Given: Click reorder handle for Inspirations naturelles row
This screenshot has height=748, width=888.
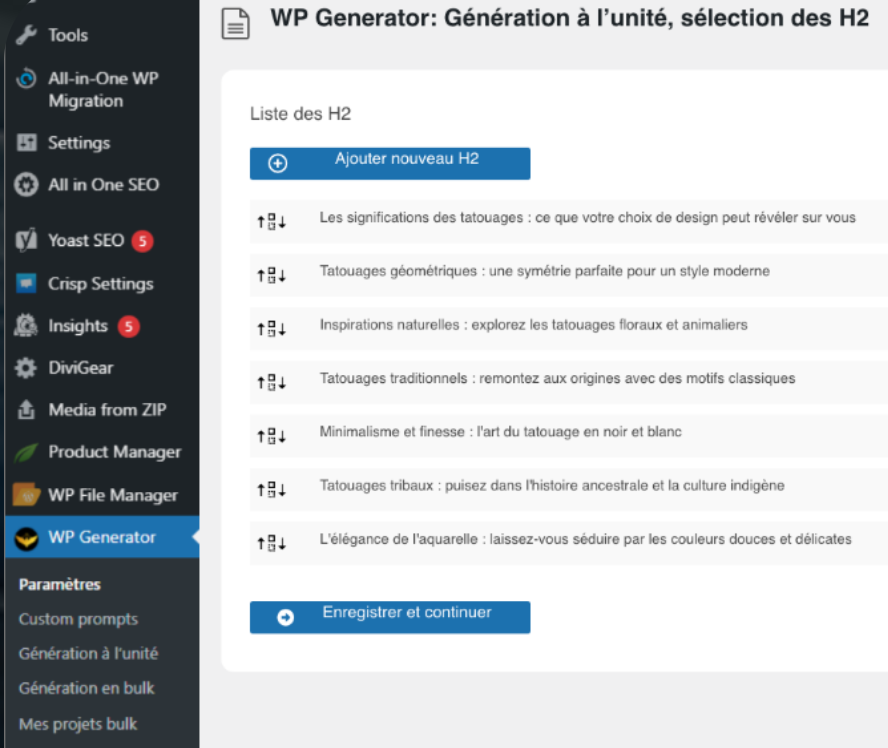Looking at the screenshot, I should 272,328.
